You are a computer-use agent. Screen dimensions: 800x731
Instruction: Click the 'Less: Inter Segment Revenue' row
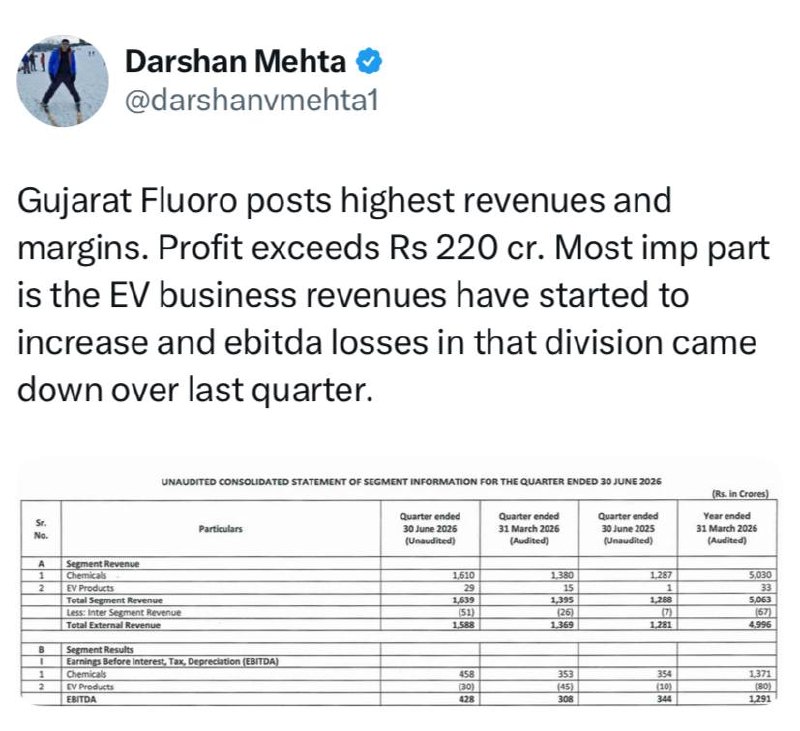399,612
